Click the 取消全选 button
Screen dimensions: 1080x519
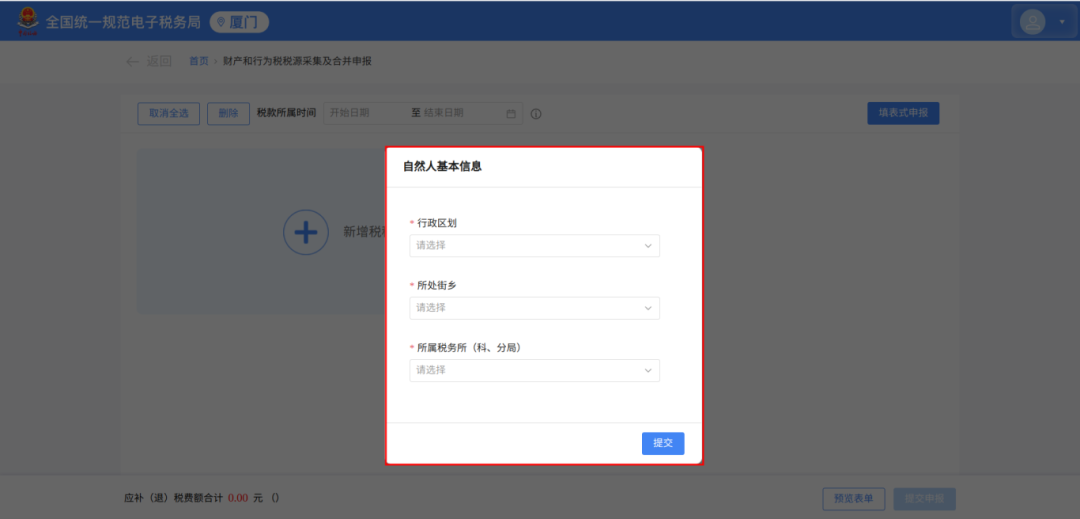point(169,114)
